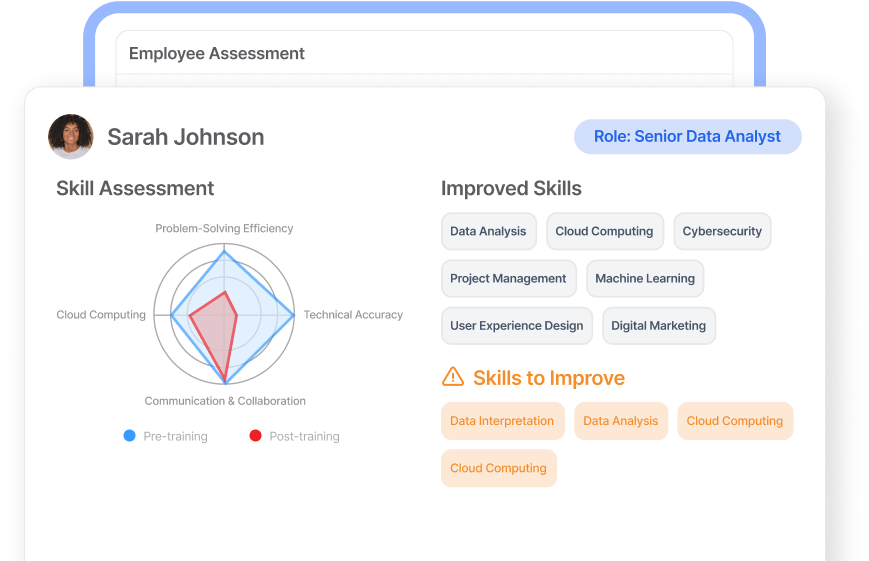Click the Technical Accuracy chart label
The height and width of the screenshot is (561, 869).
point(353,315)
